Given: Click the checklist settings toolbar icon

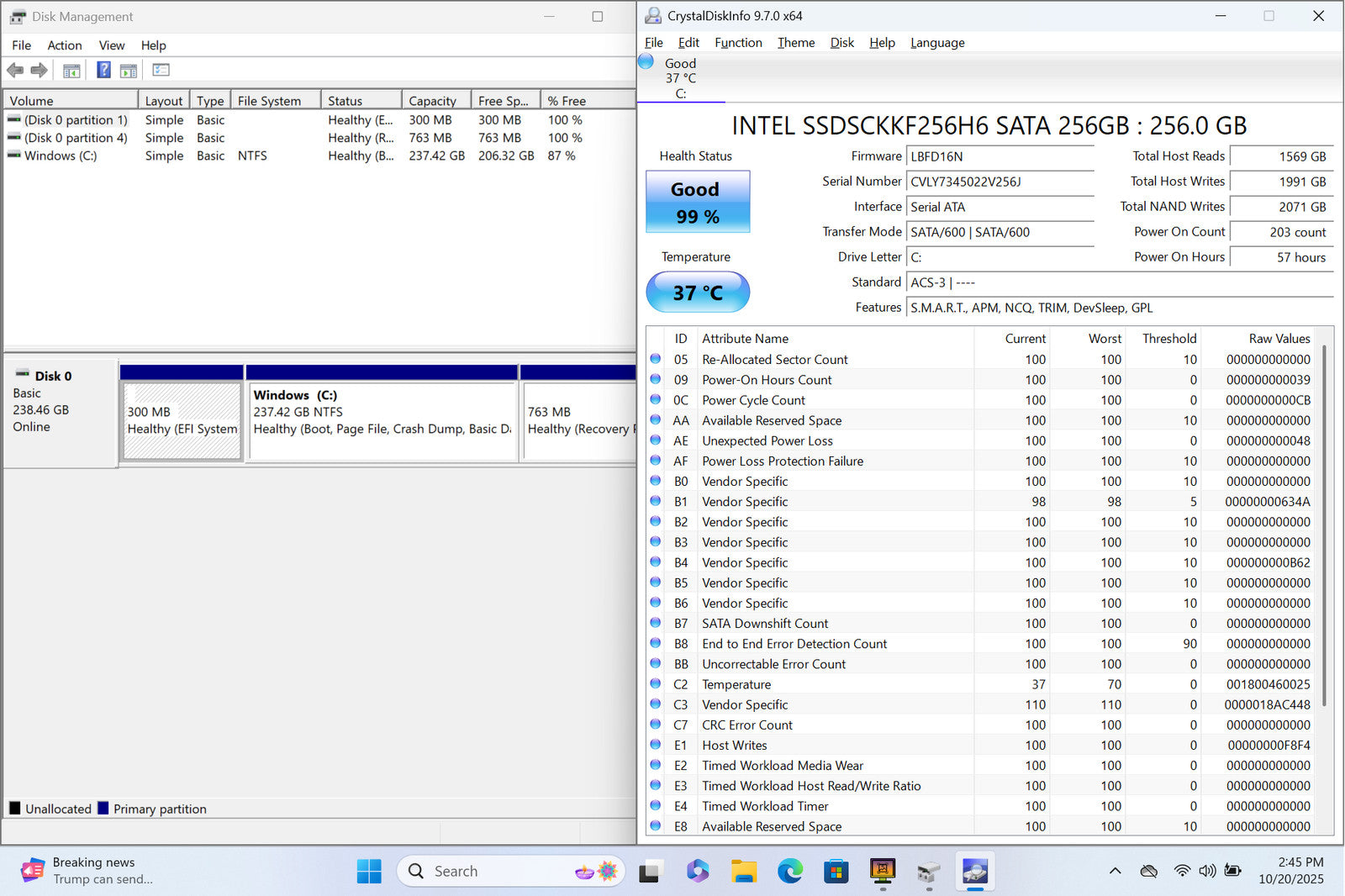Looking at the screenshot, I should [161, 71].
